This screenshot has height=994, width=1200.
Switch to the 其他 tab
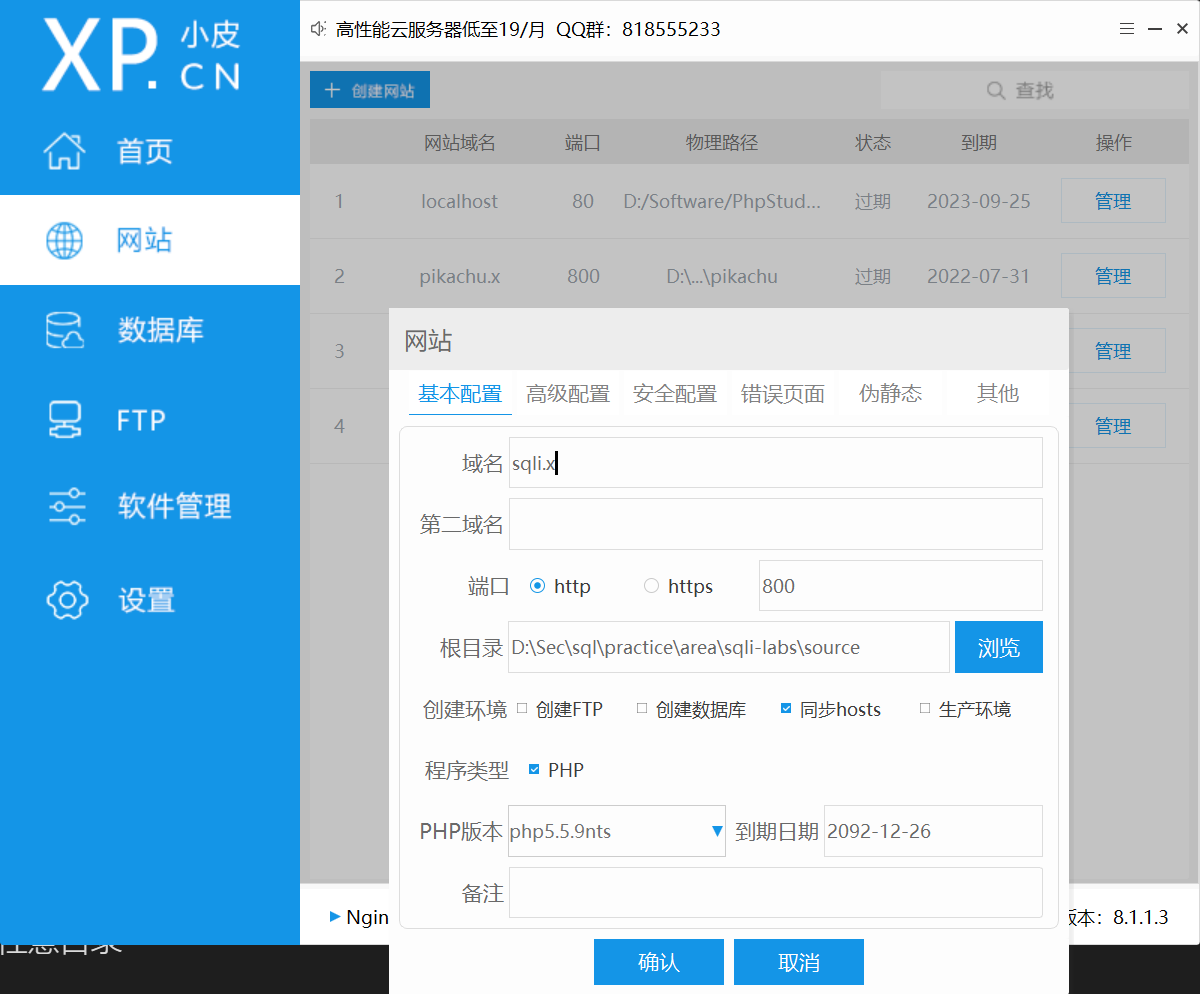(x=997, y=393)
